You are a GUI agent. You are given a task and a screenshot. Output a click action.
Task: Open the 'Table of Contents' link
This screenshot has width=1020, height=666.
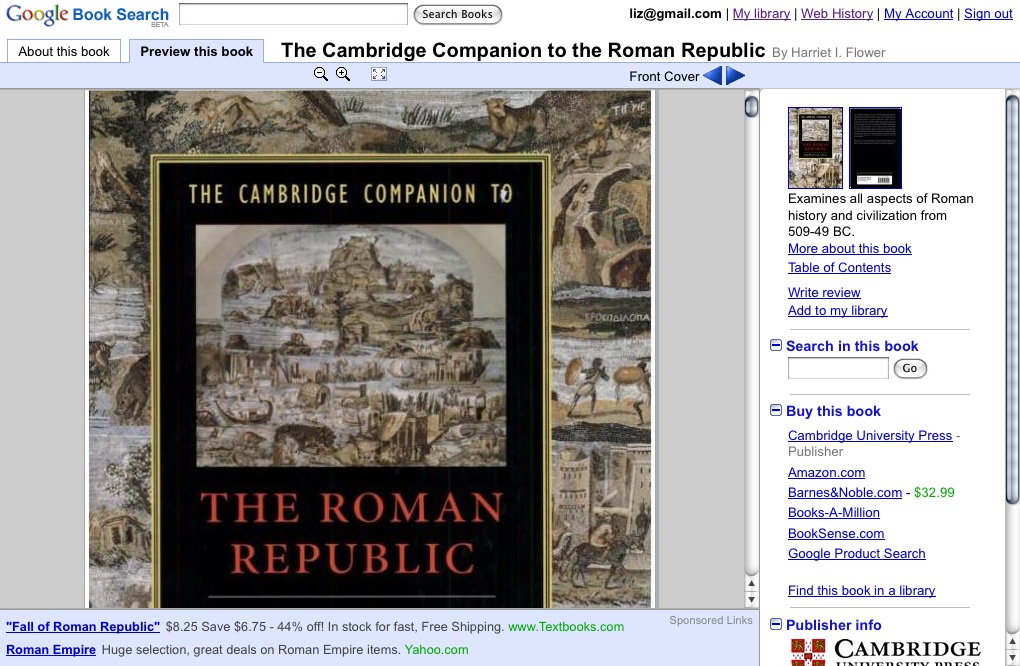pyautogui.click(x=839, y=267)
